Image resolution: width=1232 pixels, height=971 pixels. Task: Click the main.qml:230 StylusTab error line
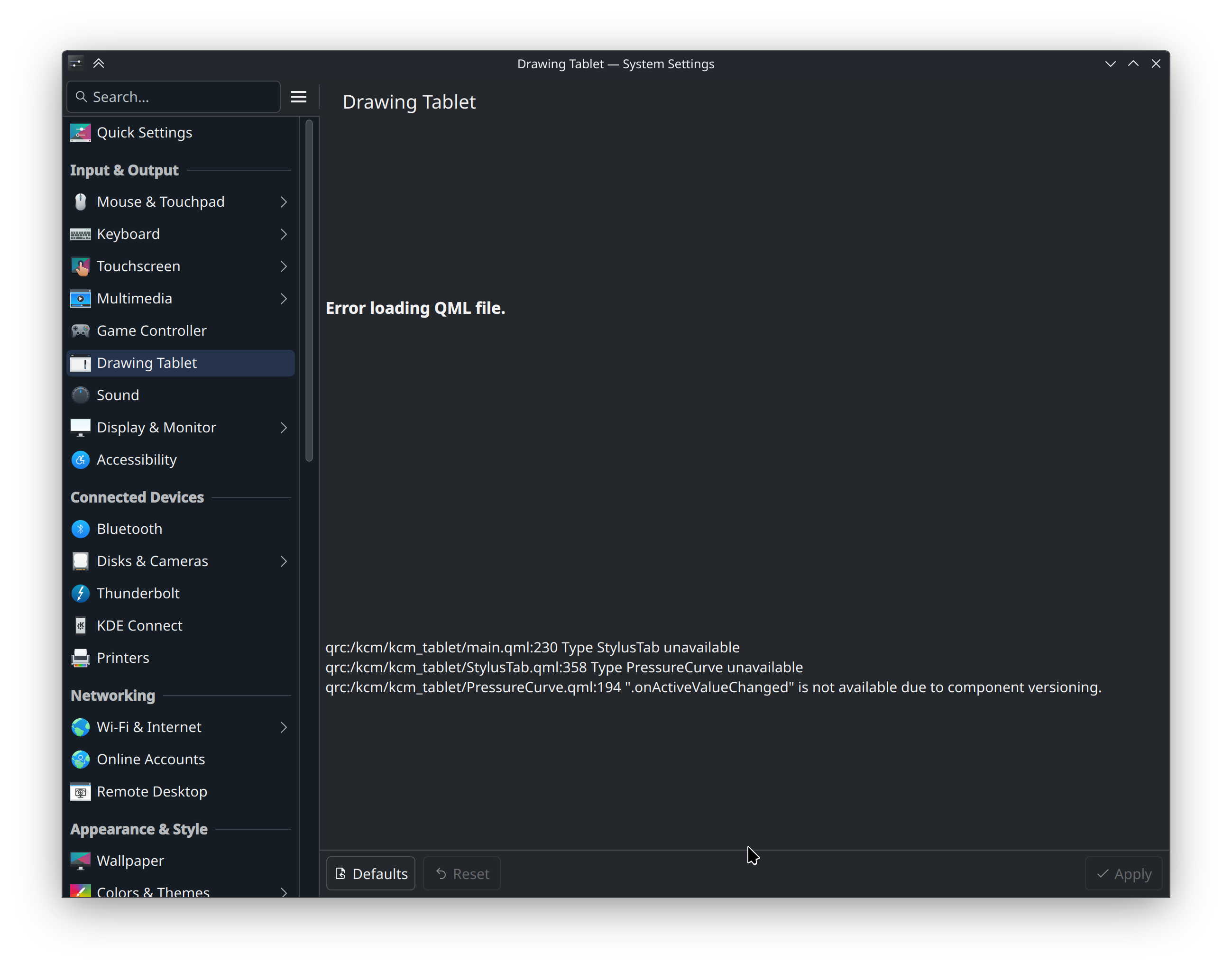pyautogui.click(x=532, y=648)
